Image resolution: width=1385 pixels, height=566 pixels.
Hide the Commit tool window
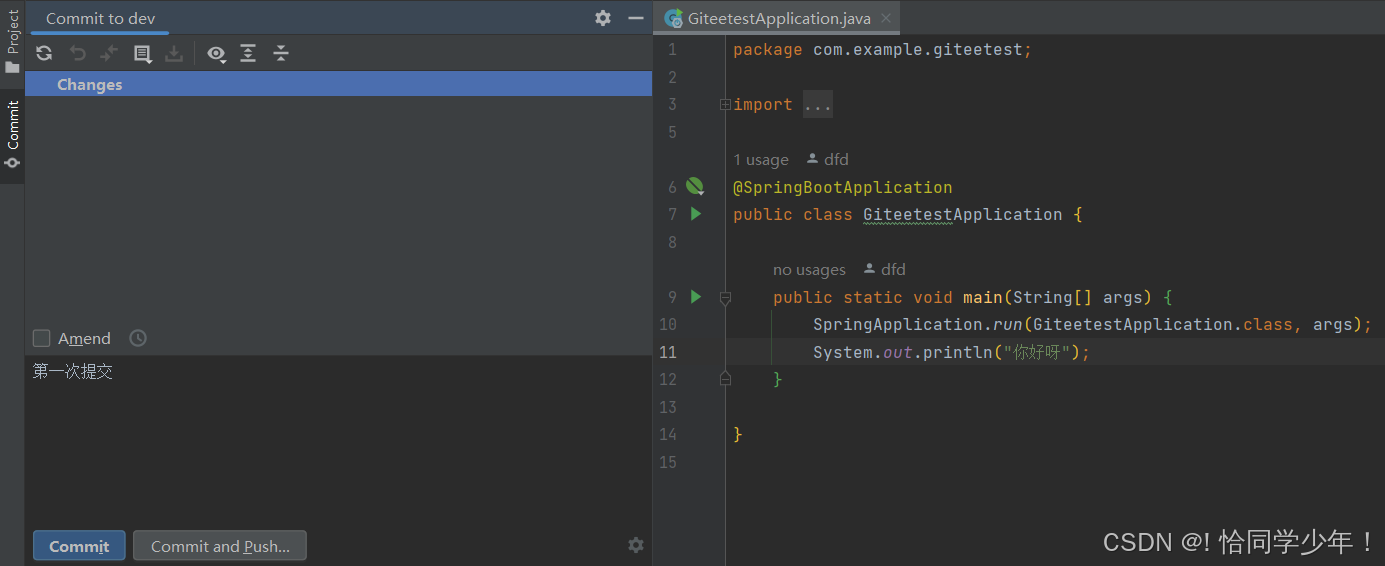coord(636,18)
